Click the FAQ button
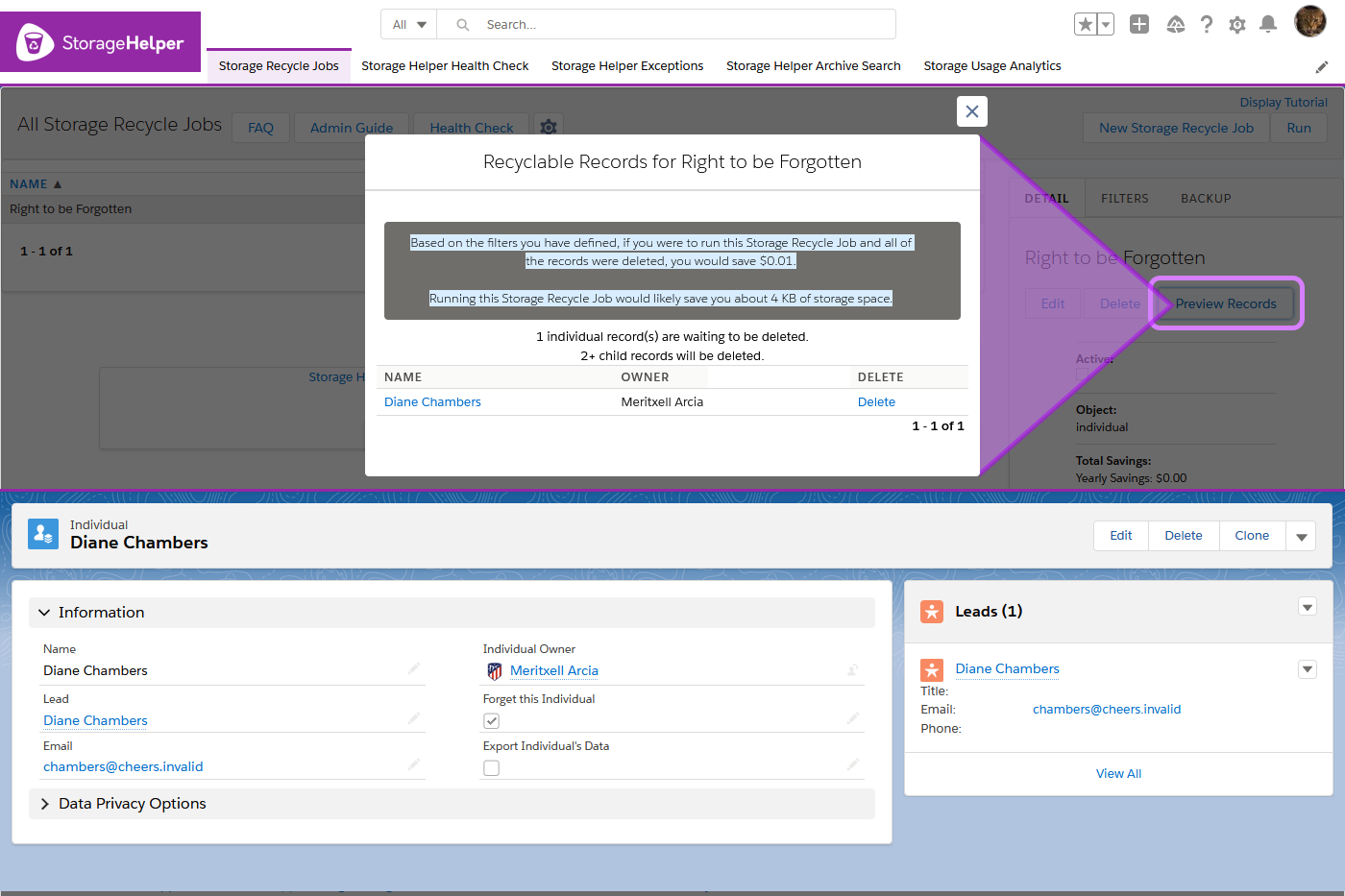Image resolution: width=1345 pixels, height=896 pixels. click(260, 128)
